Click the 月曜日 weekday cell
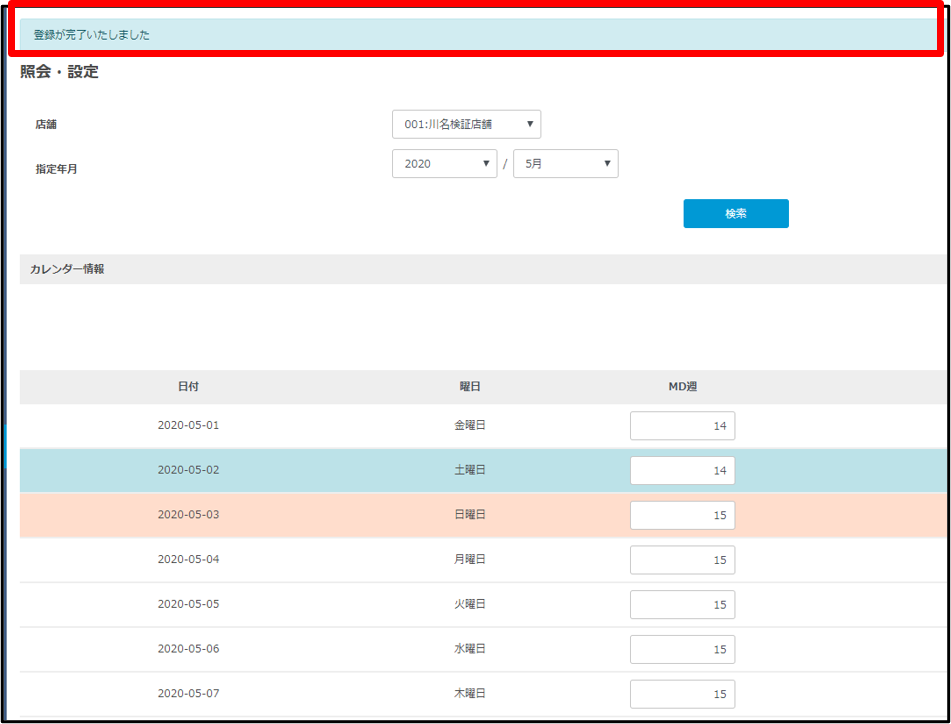Screen dimensions: 951x724 470,559
